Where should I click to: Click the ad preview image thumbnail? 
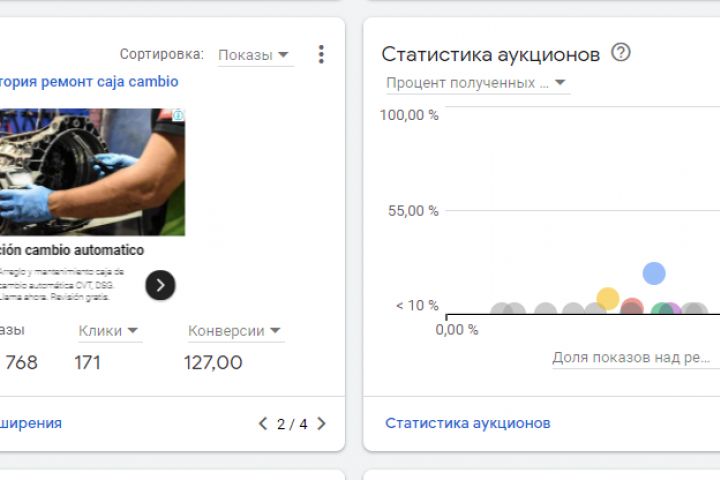click(x=90, y=172)
